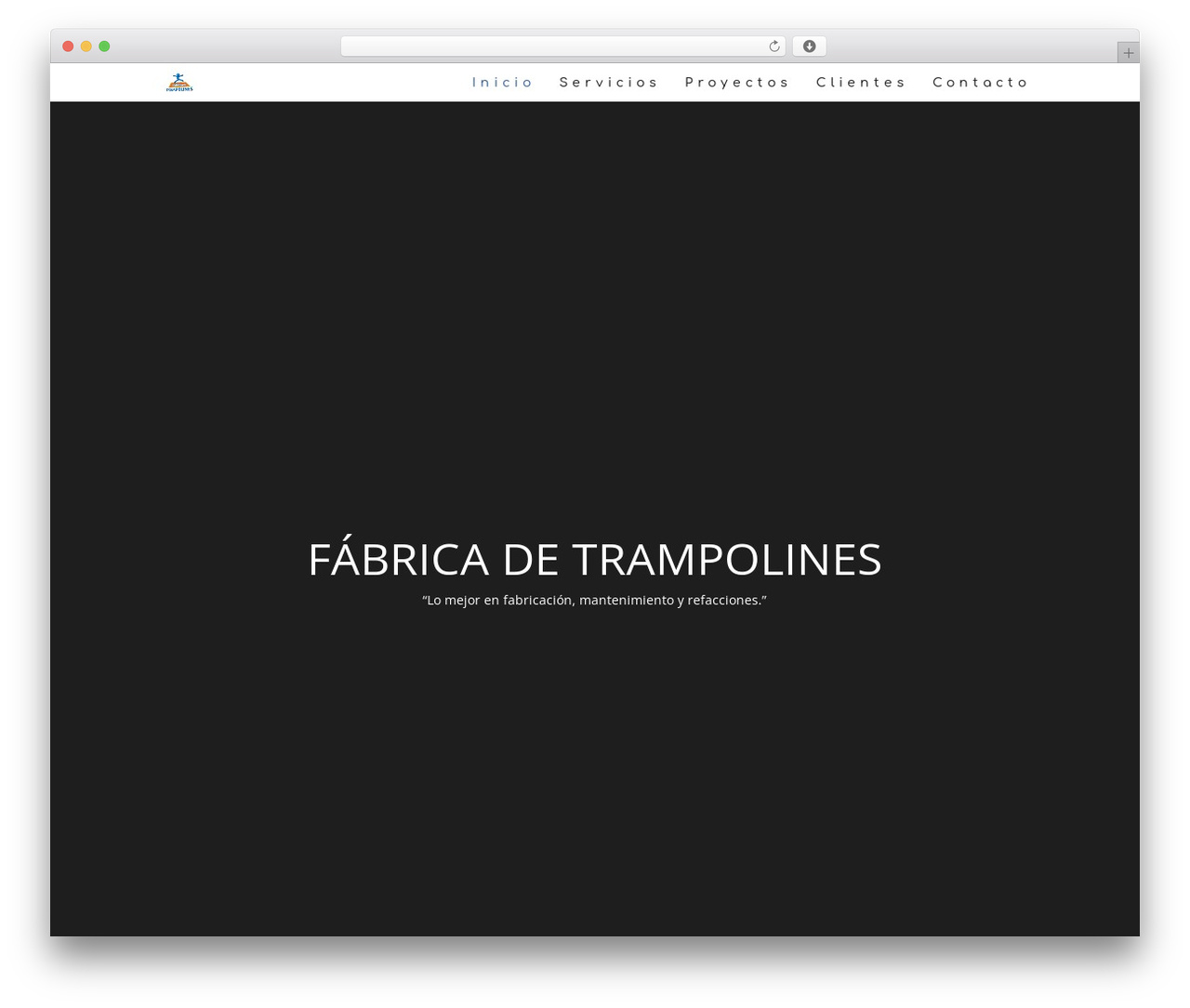Focus the browser address bar

[562, 46]
